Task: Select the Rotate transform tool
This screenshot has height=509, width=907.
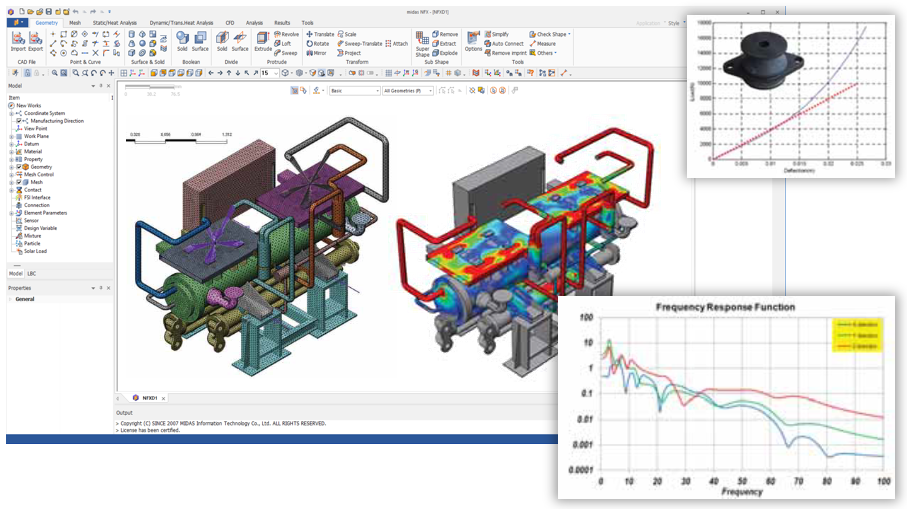Action: click(x=318, y=43)
